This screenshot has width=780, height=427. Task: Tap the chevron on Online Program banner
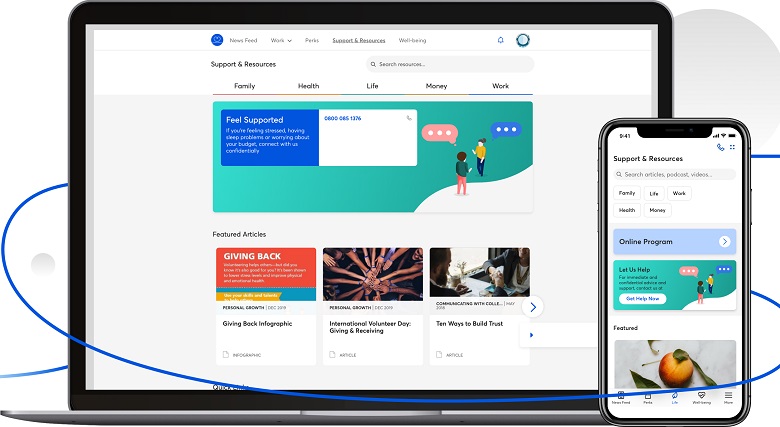point(724,241)
